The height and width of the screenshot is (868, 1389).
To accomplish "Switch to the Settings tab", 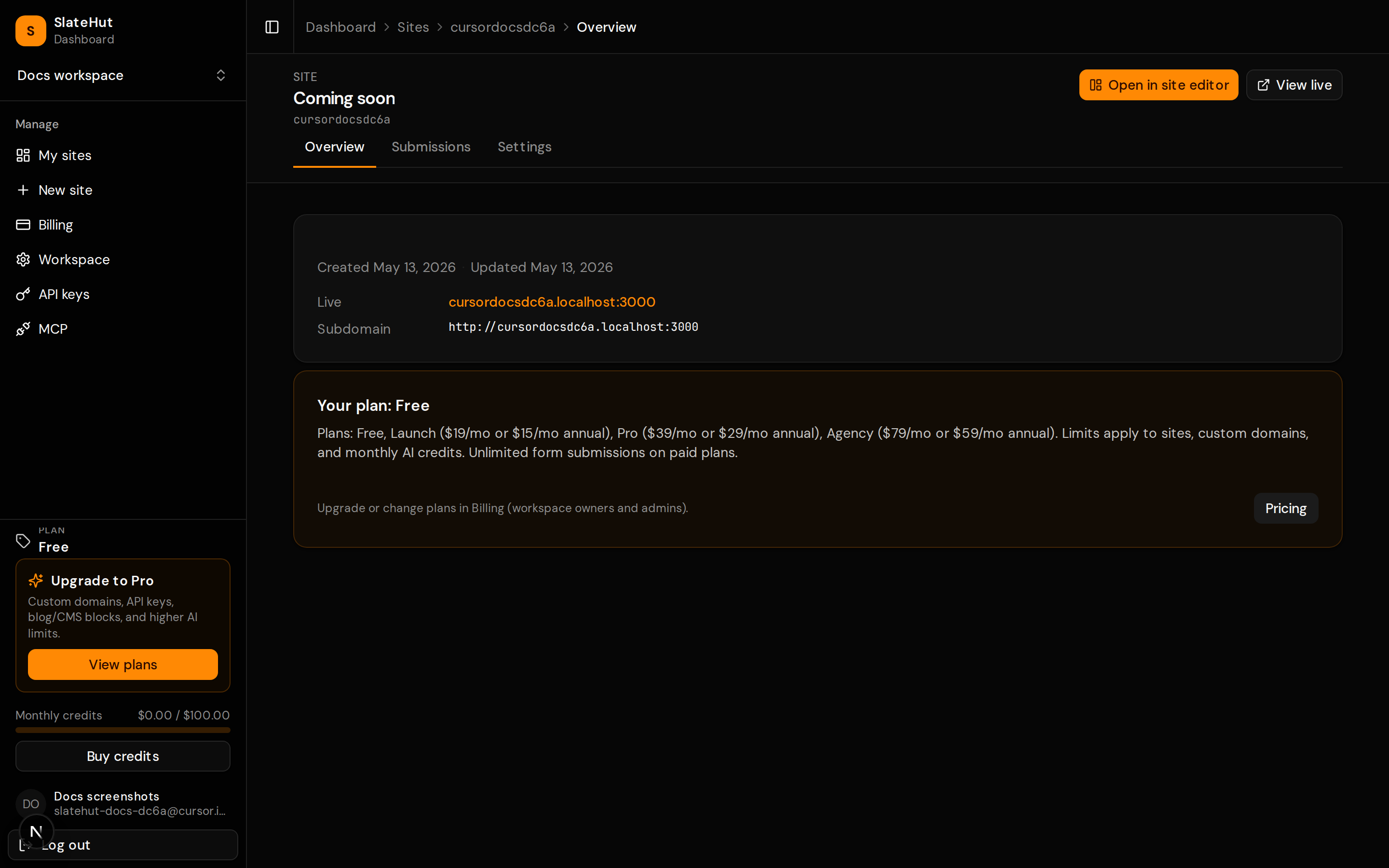I will [x=525, y=147].
